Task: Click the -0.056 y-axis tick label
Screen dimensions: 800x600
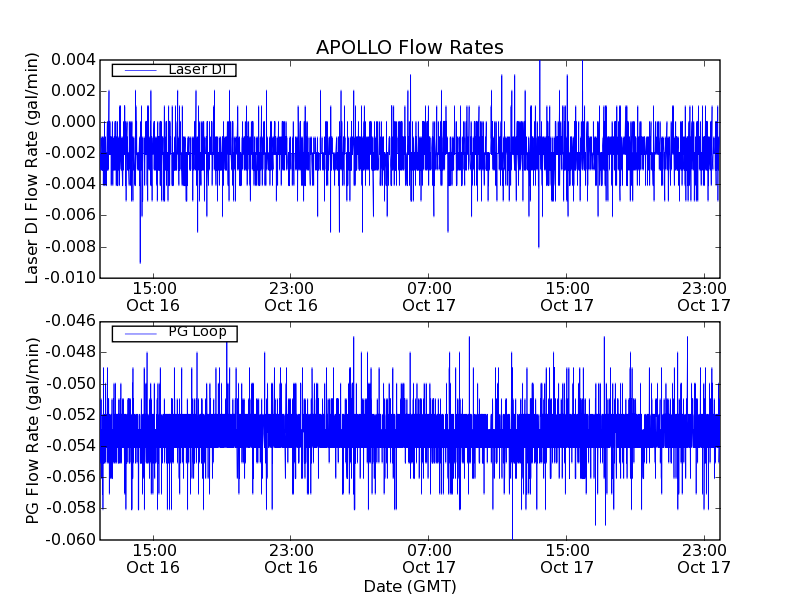Action: tap(71, 477)
